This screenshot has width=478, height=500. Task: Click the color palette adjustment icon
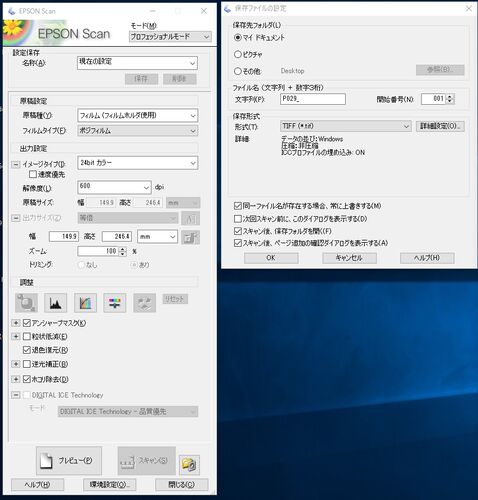tap(144, 303)
